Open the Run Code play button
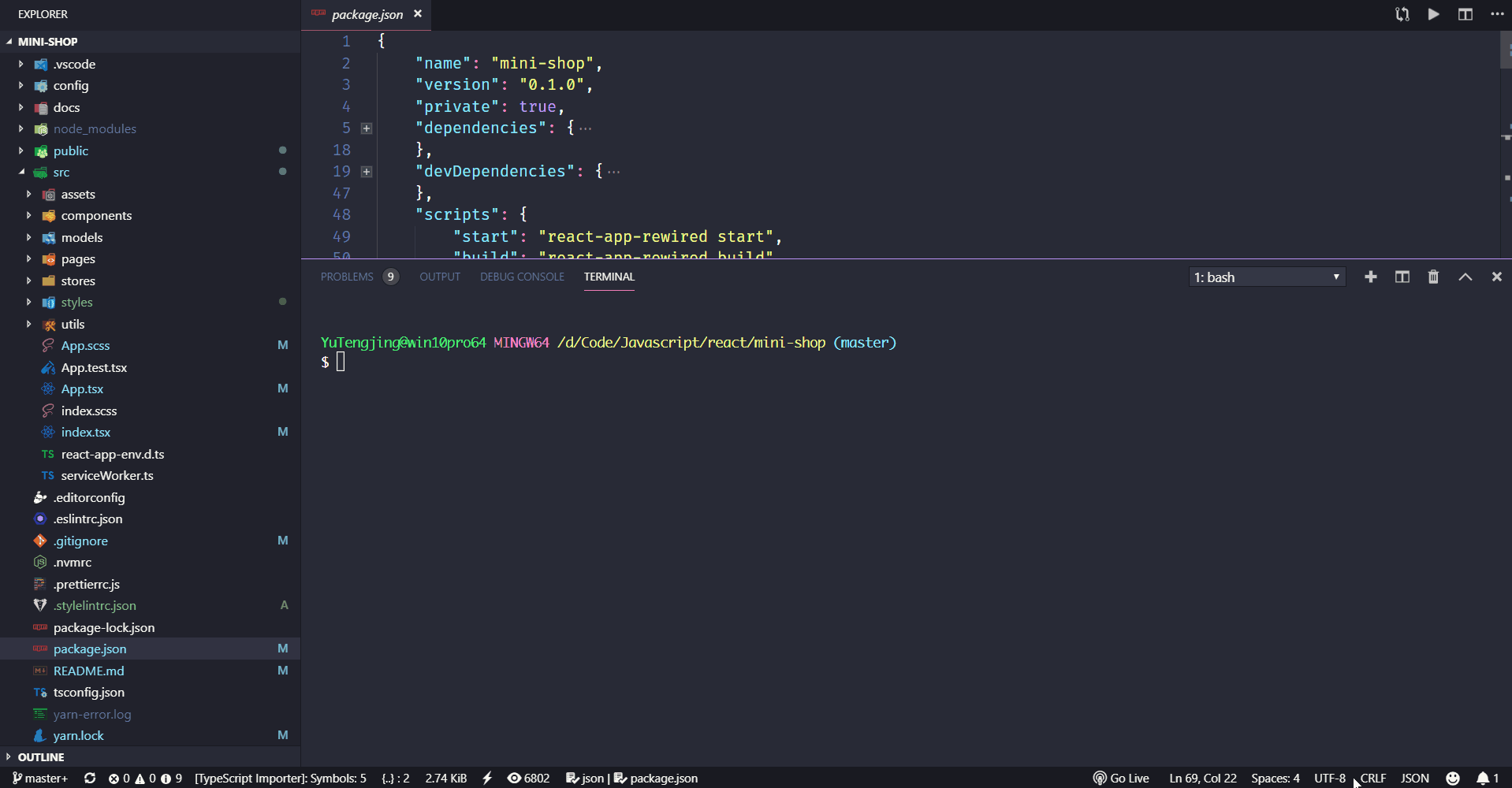 1433,13
